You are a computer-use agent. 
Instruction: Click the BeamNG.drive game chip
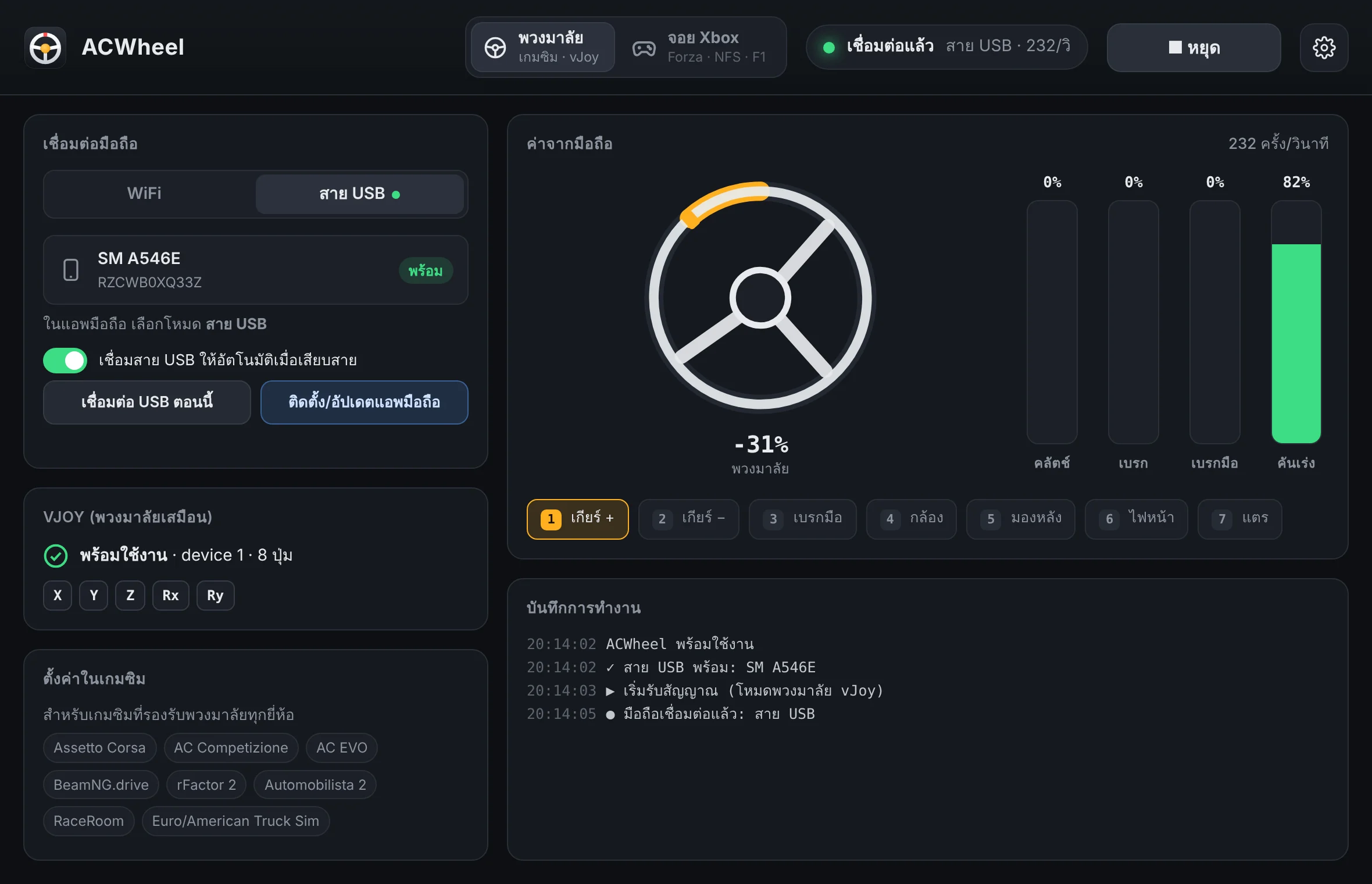pyautogui.click(x=101, y=785)
